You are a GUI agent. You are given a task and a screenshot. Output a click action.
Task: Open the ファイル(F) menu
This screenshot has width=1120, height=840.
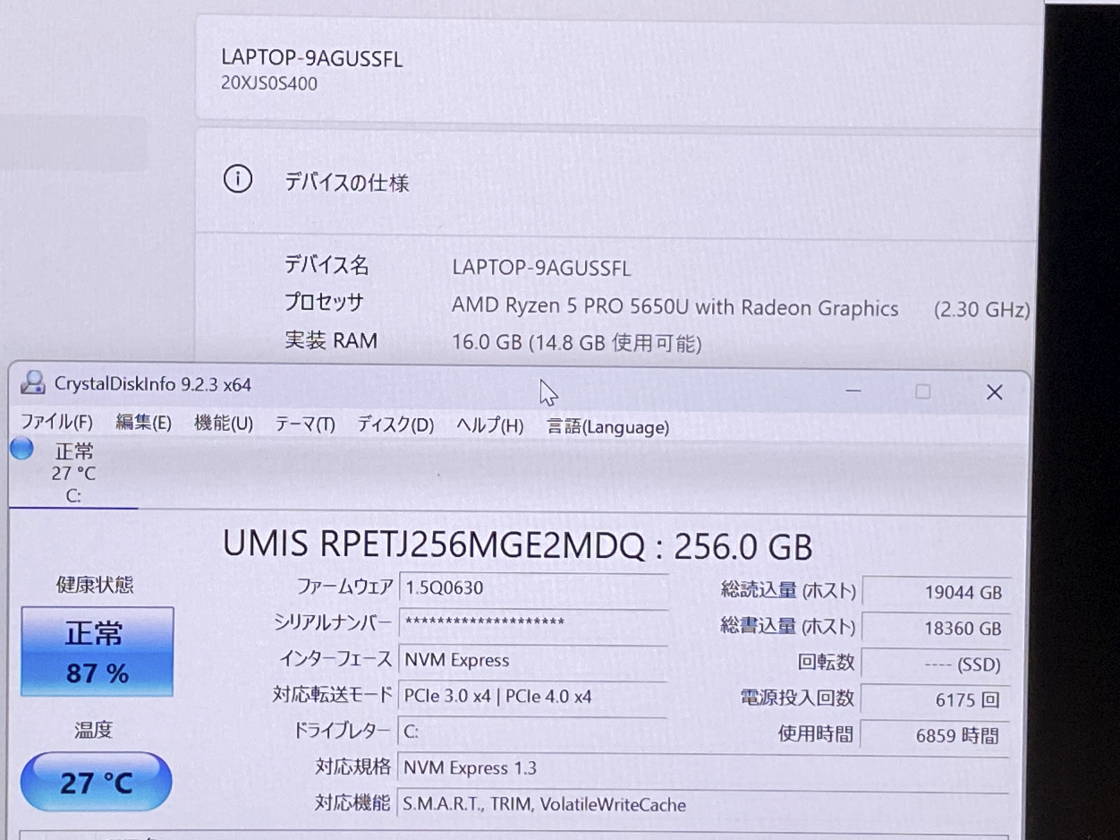pos(56,422)
